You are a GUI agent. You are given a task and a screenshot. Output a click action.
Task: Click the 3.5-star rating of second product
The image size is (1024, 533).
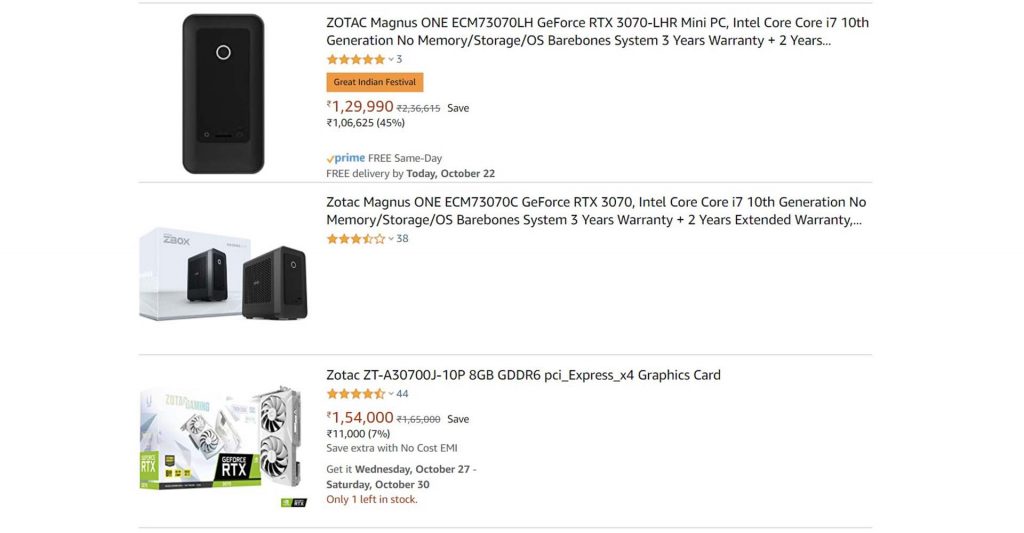[355, 239]
